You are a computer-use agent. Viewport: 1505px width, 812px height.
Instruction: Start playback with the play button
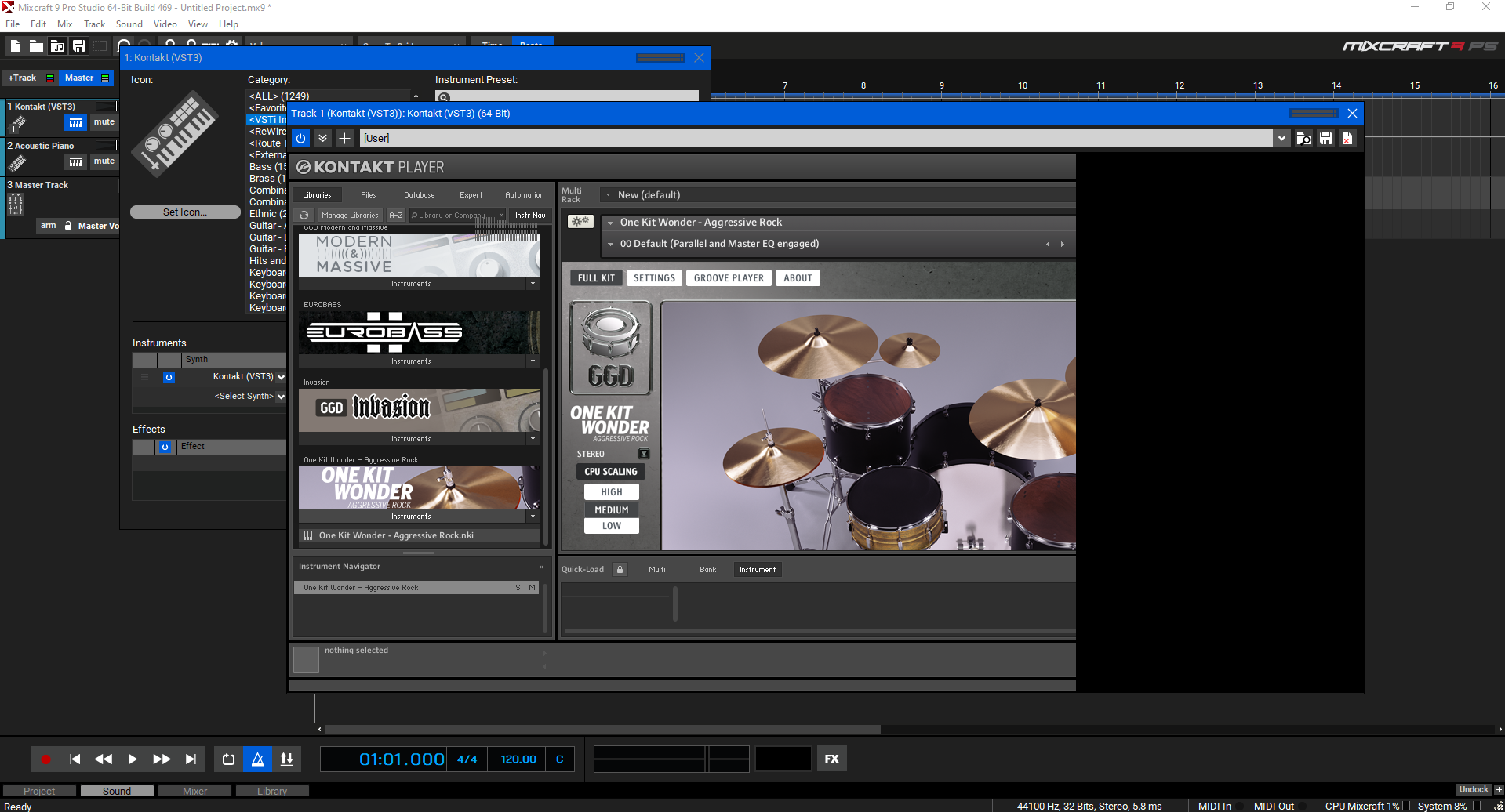coord(133,759)
